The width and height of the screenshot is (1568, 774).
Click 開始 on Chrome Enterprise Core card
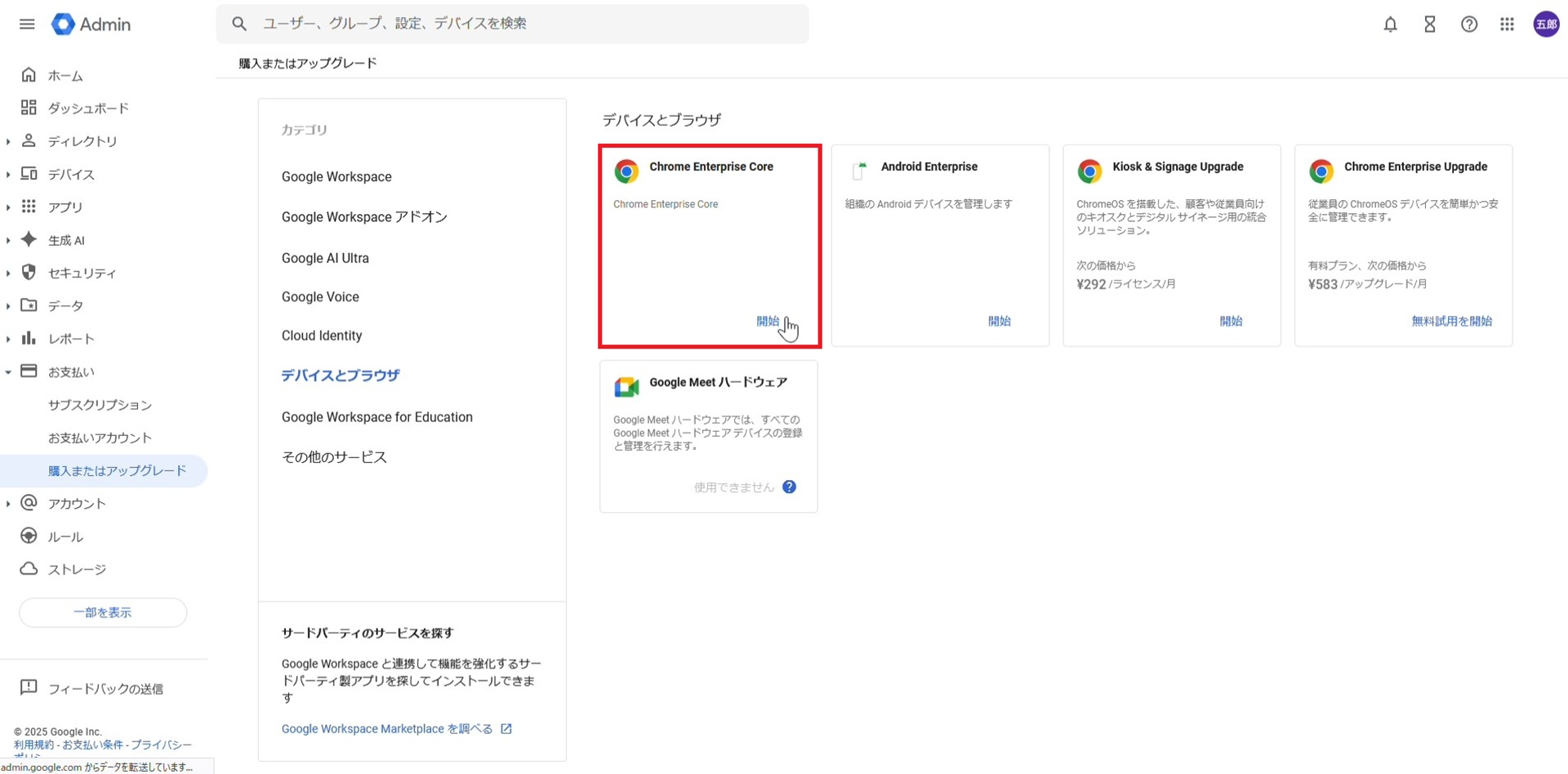[767, 322]
